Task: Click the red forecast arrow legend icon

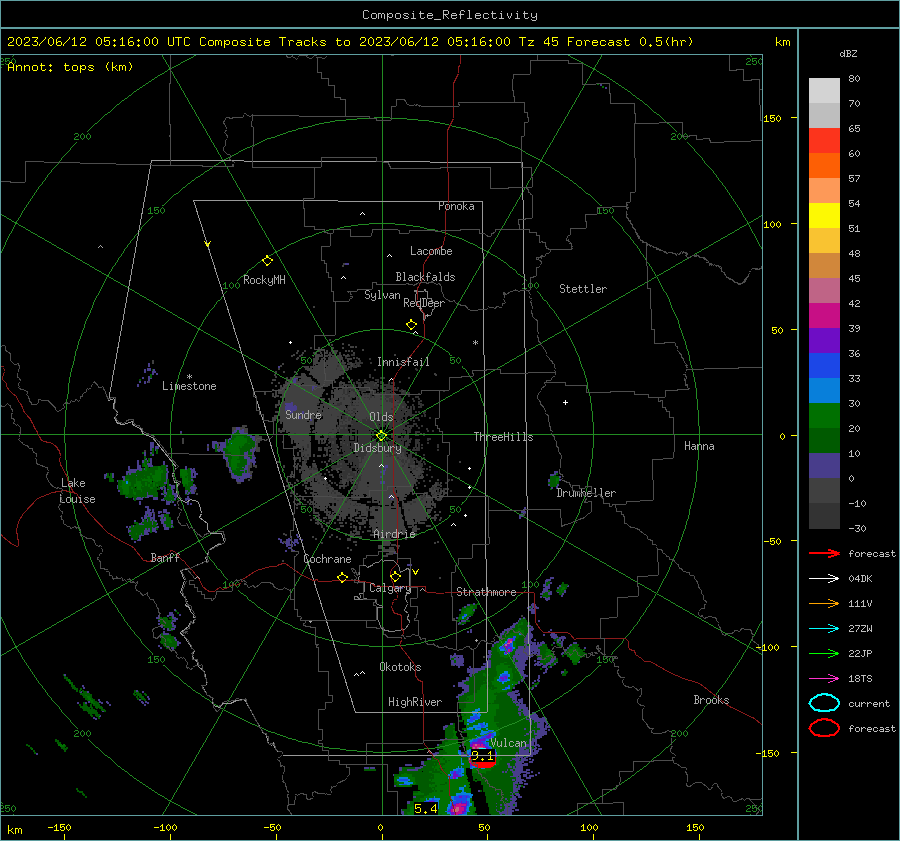Action: pyautogui.click(x=824, y=553)
